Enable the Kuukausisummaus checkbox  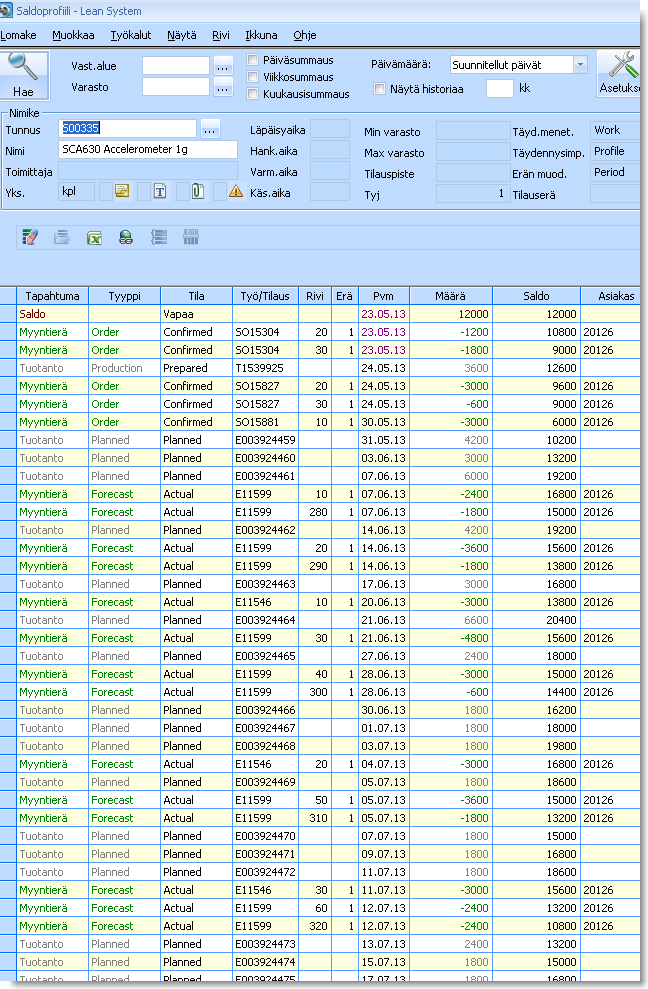tap(253, 94)
